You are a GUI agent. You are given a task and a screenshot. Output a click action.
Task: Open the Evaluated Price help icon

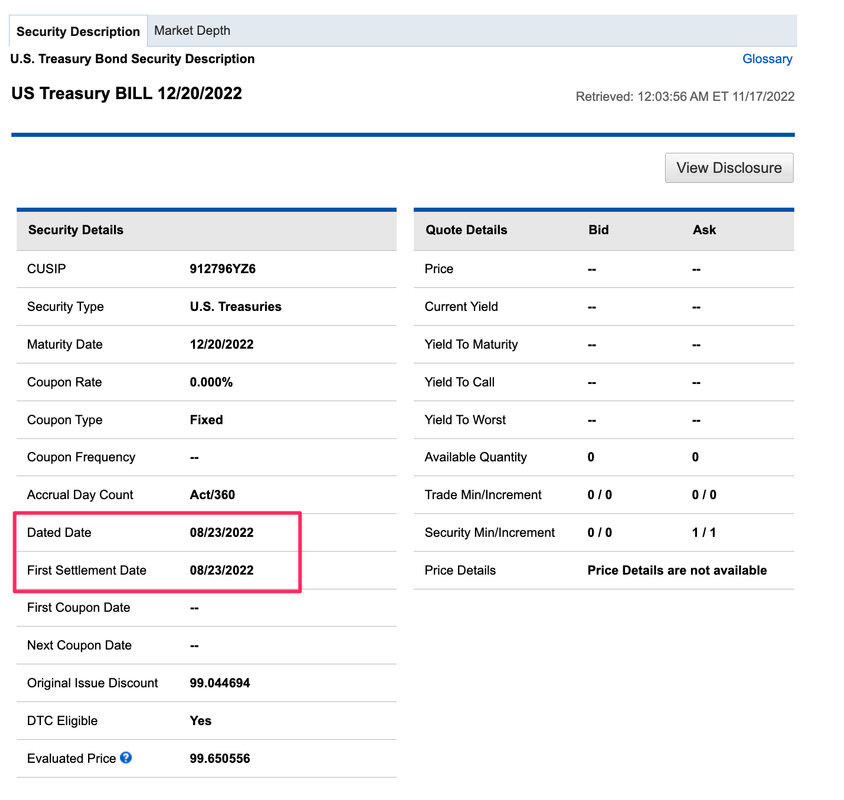[x=126, y=757]
